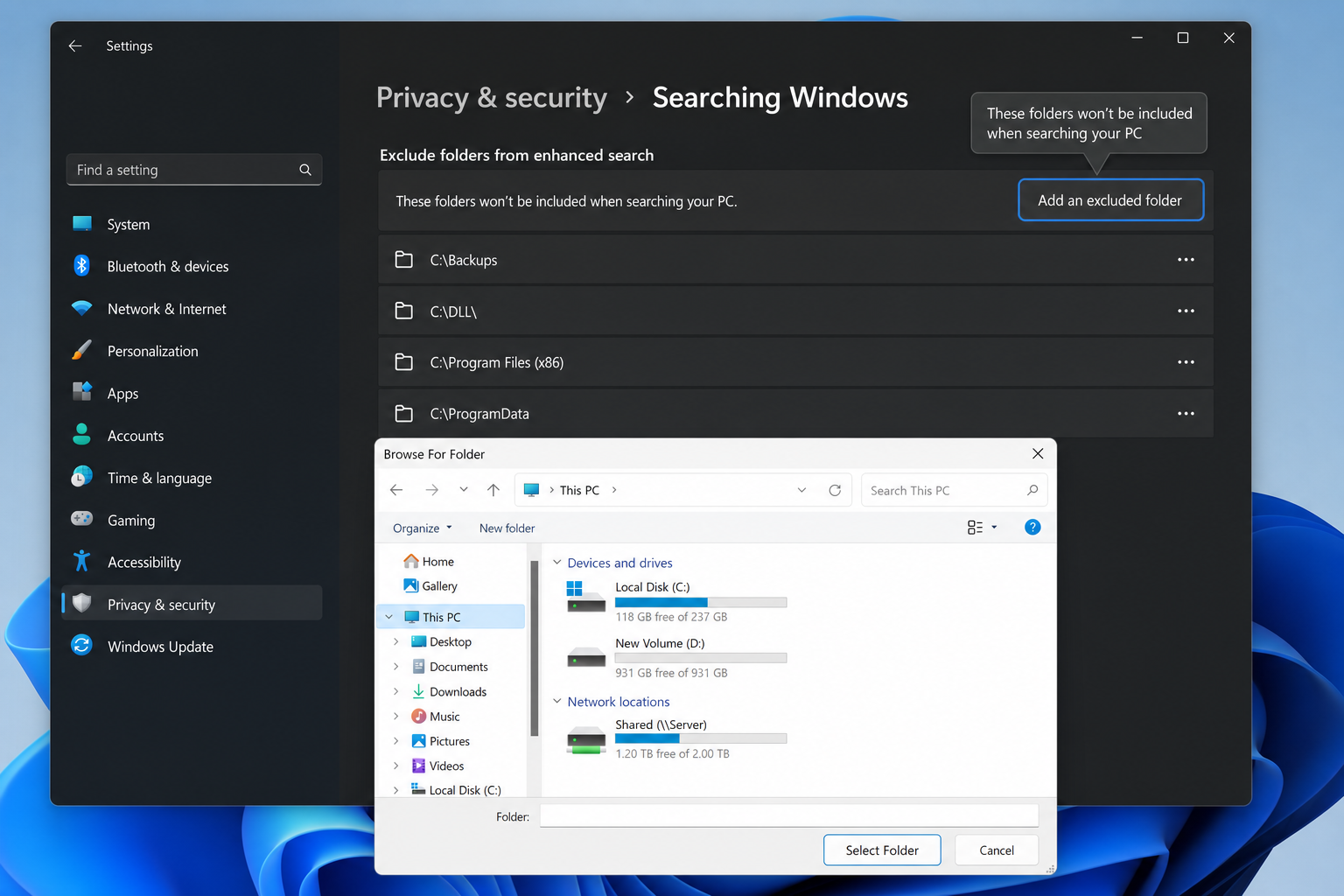Expand Pictures tree node
Image resolution: width=1344 pixels, height=896 pixels.
pos(396,741)
